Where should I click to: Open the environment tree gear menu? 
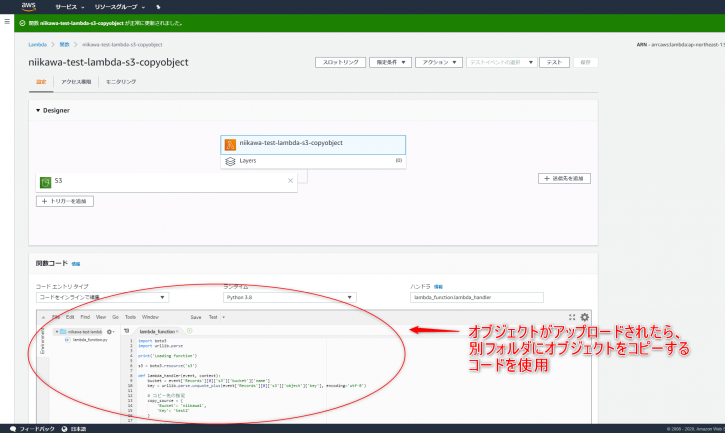point(110,332)
